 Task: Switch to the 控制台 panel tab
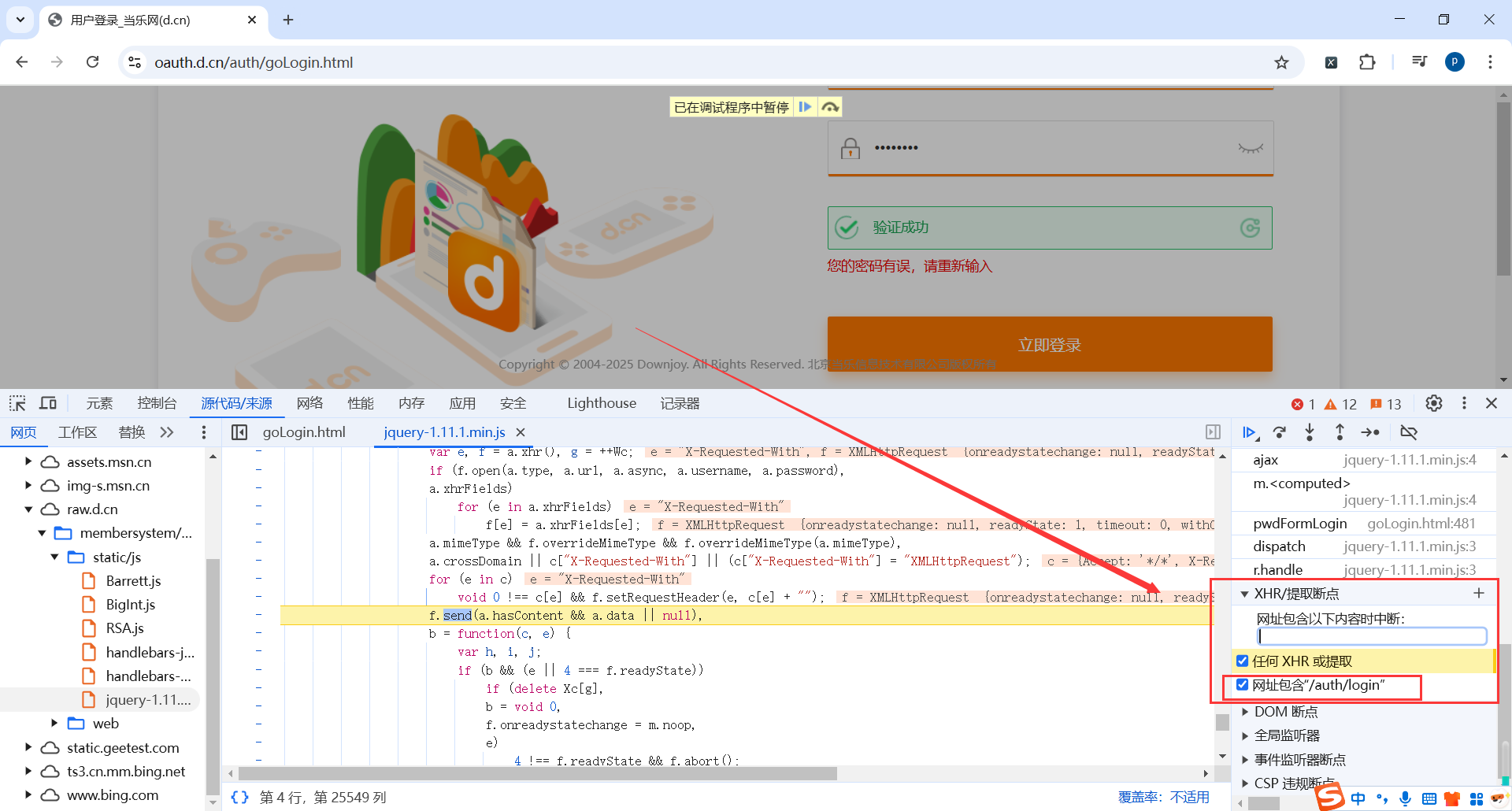pos(157,403)
